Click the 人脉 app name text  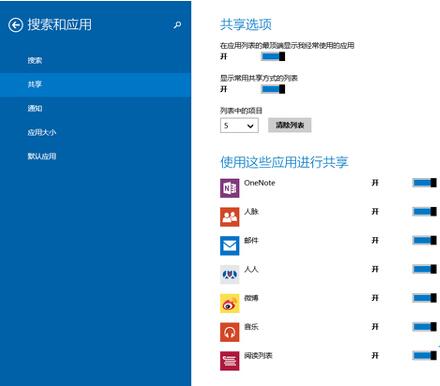coord(251,211)
